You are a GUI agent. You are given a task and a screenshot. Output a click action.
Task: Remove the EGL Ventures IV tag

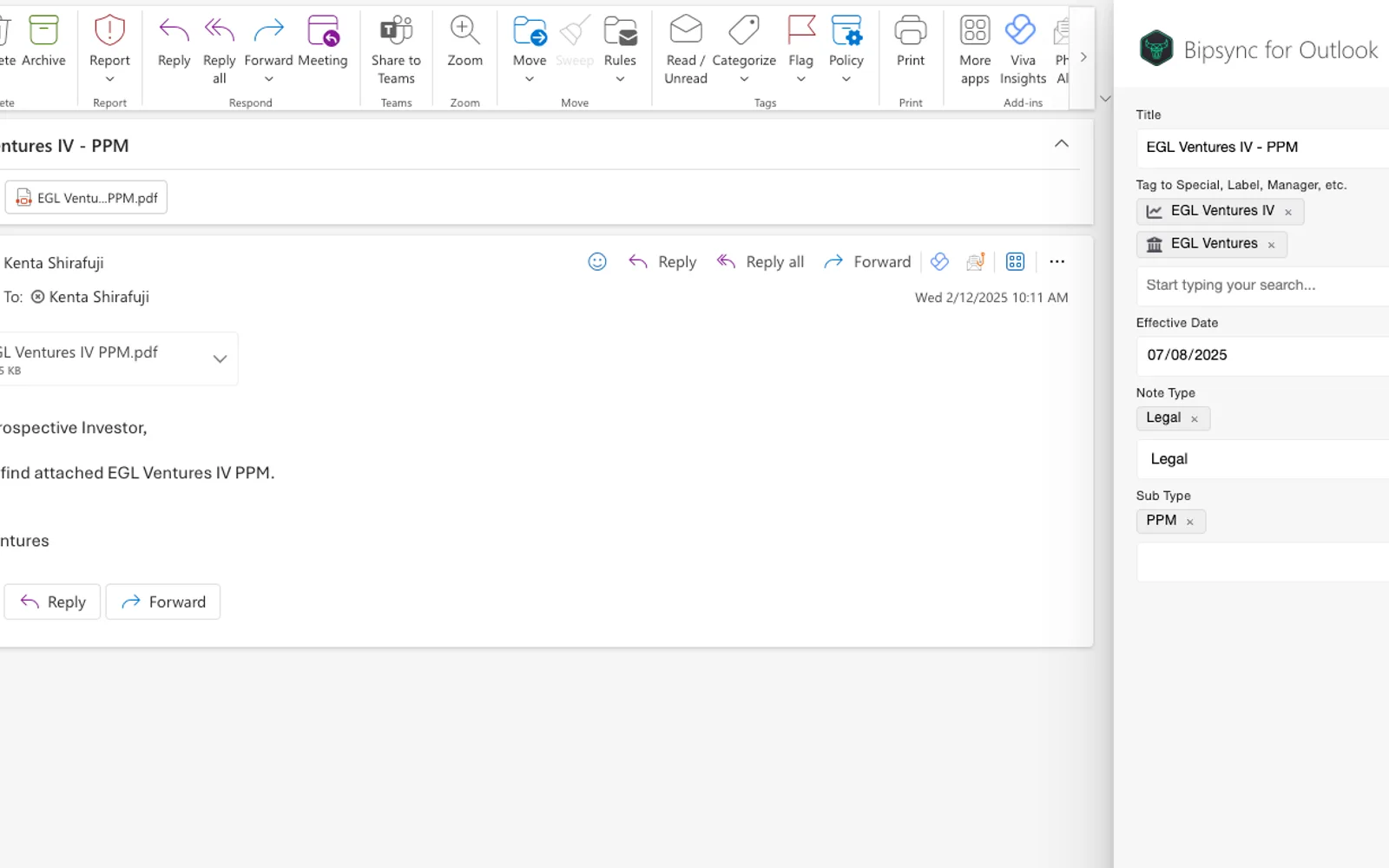pyautogui.click(x=1288, y=212)
